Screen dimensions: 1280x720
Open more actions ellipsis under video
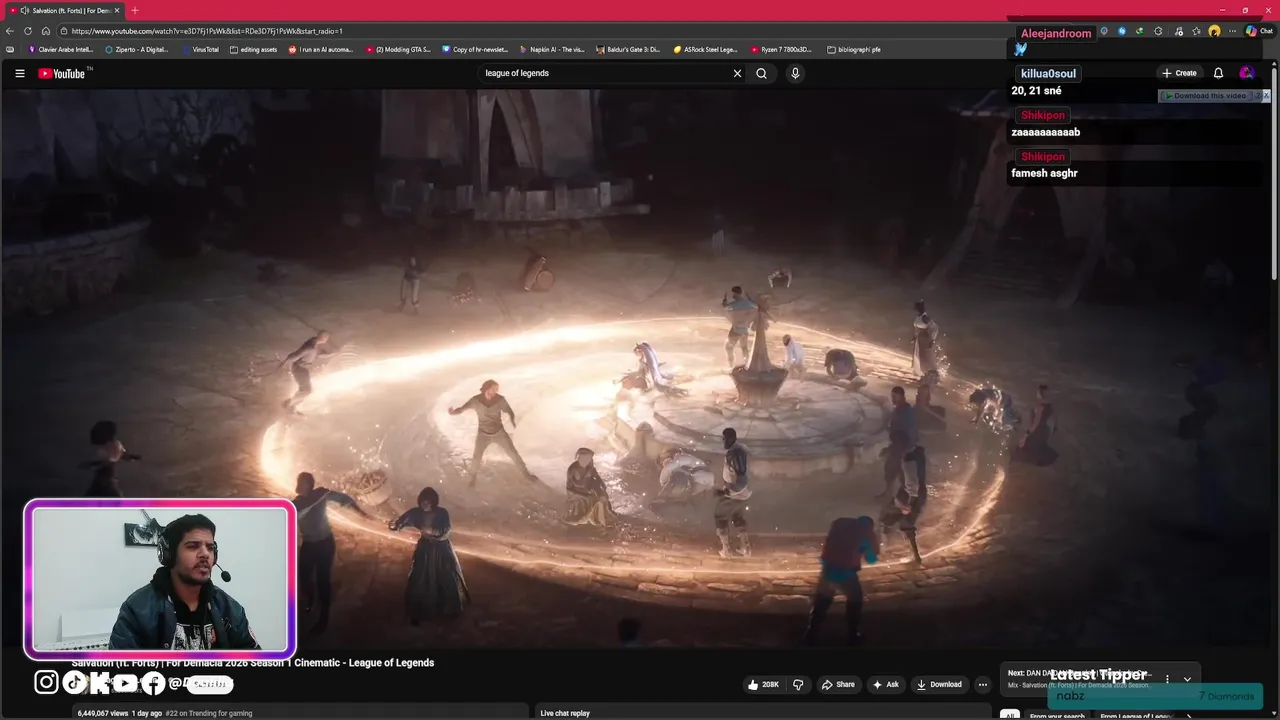pyautogui.click(x=982, y=684)
